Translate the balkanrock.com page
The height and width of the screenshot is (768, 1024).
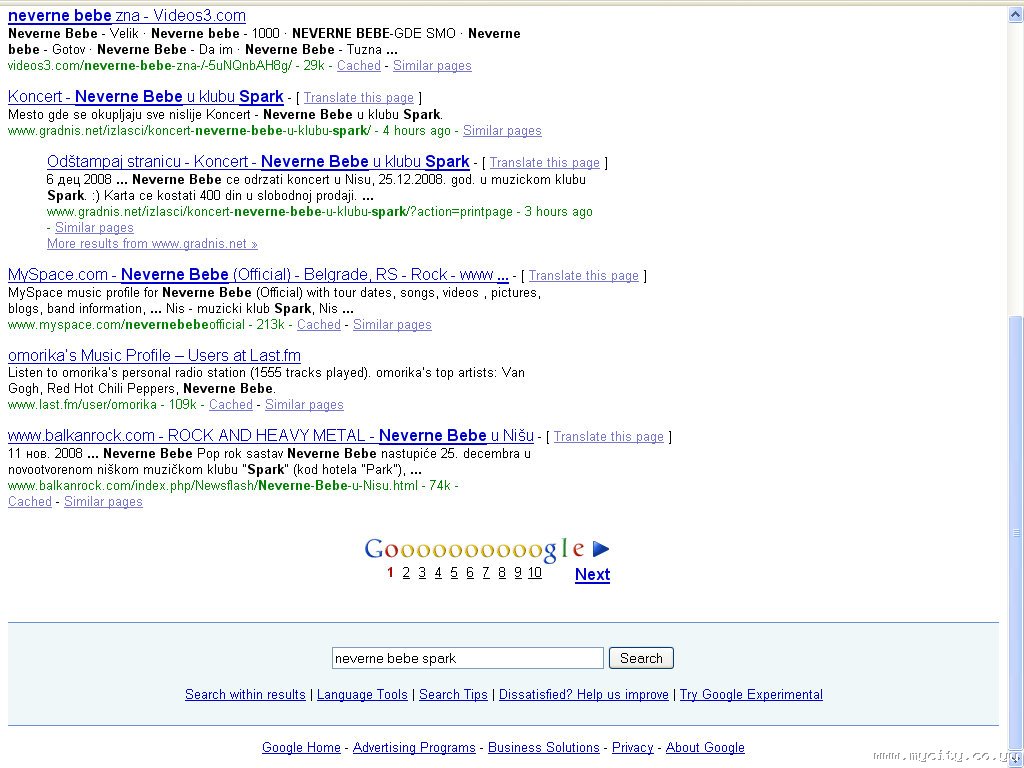pyautogui.click(x=609, y=437)
